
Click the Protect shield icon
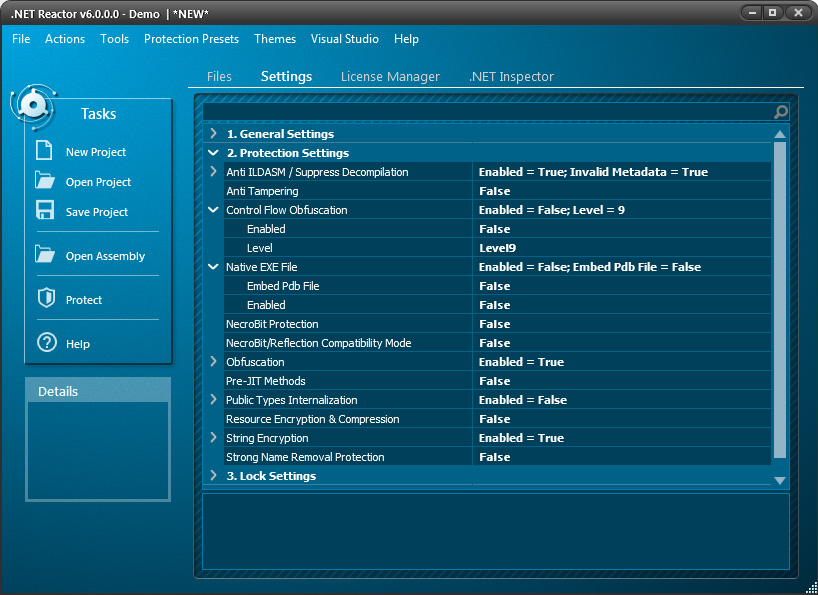(x=46, y=299)
